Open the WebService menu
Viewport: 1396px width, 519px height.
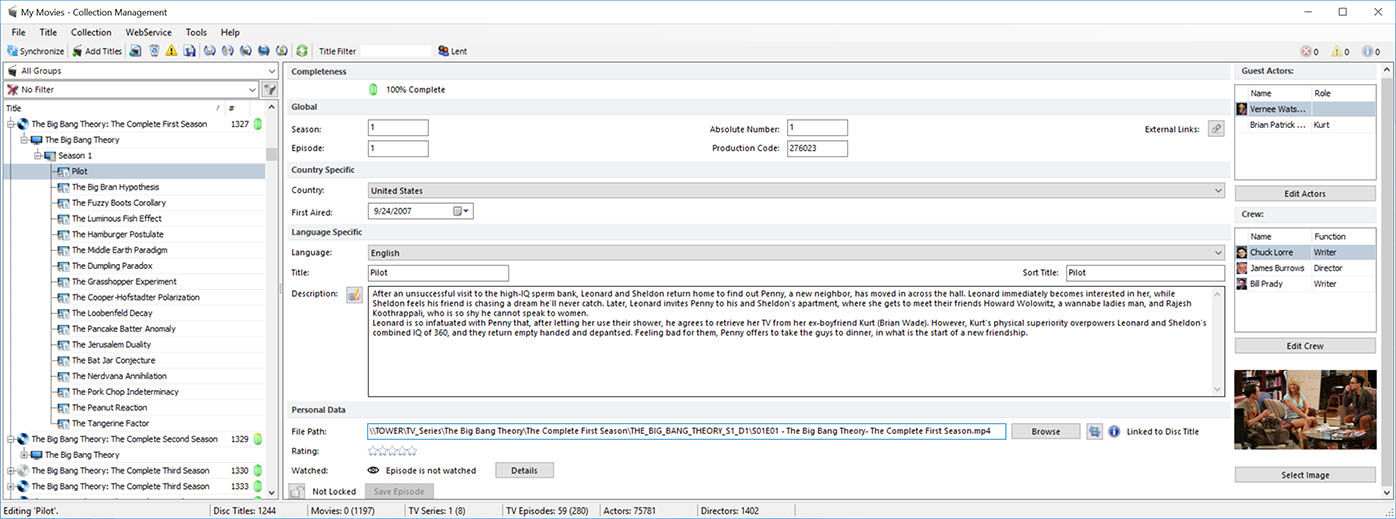click(149, 33)
